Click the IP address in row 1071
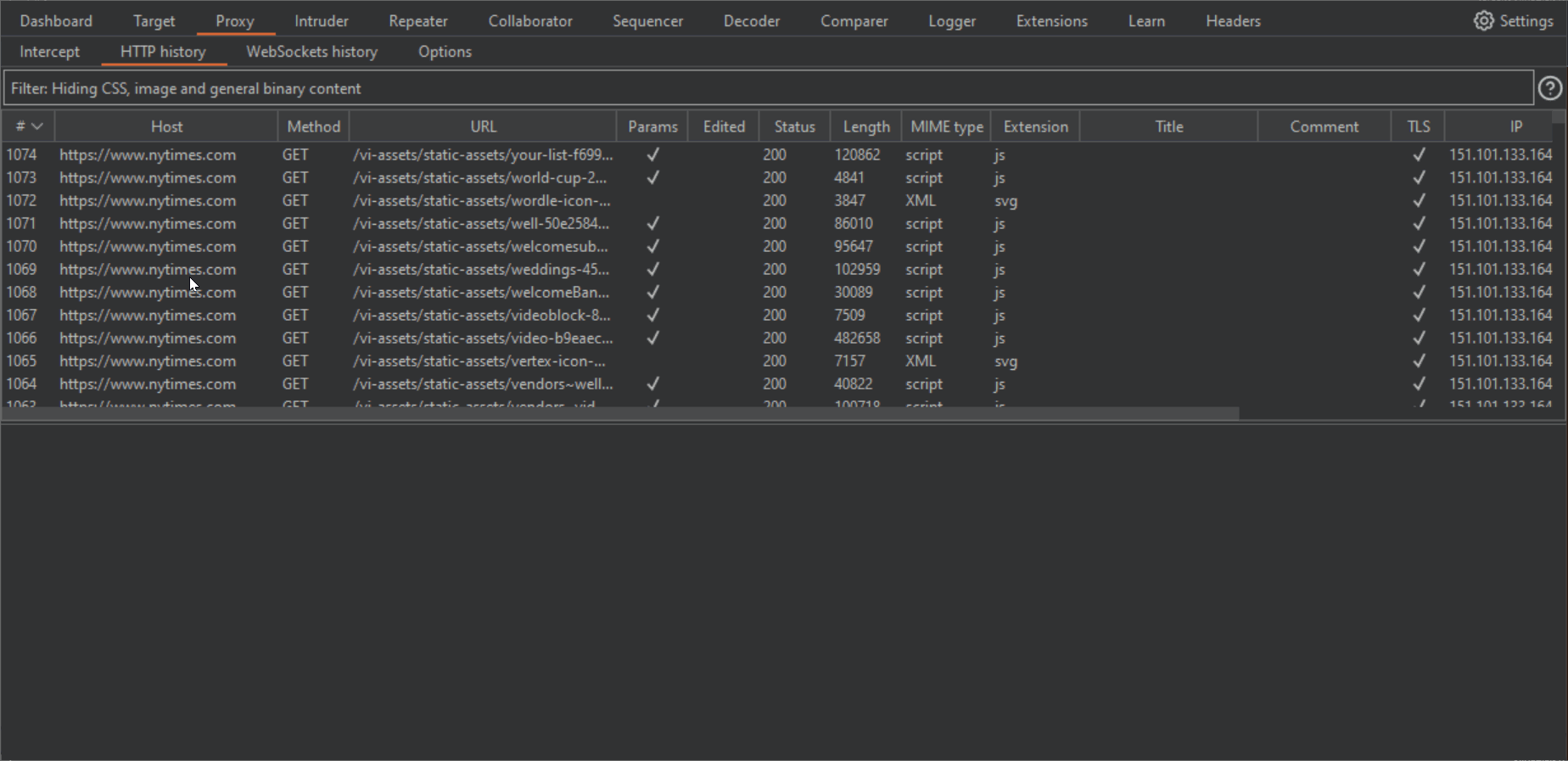 tap(1500, 223)
